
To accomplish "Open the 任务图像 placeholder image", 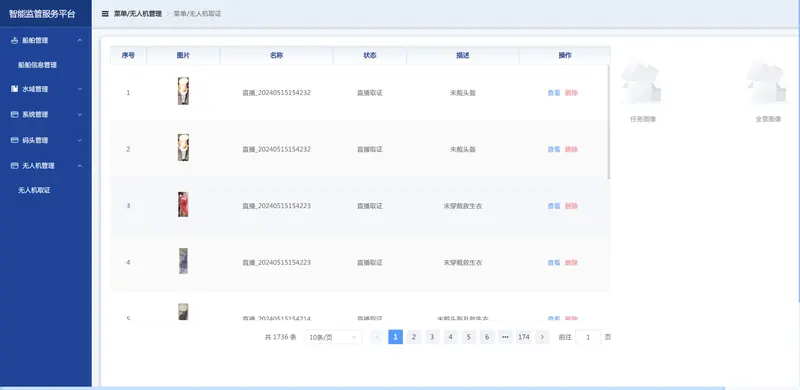I will 642,83.
